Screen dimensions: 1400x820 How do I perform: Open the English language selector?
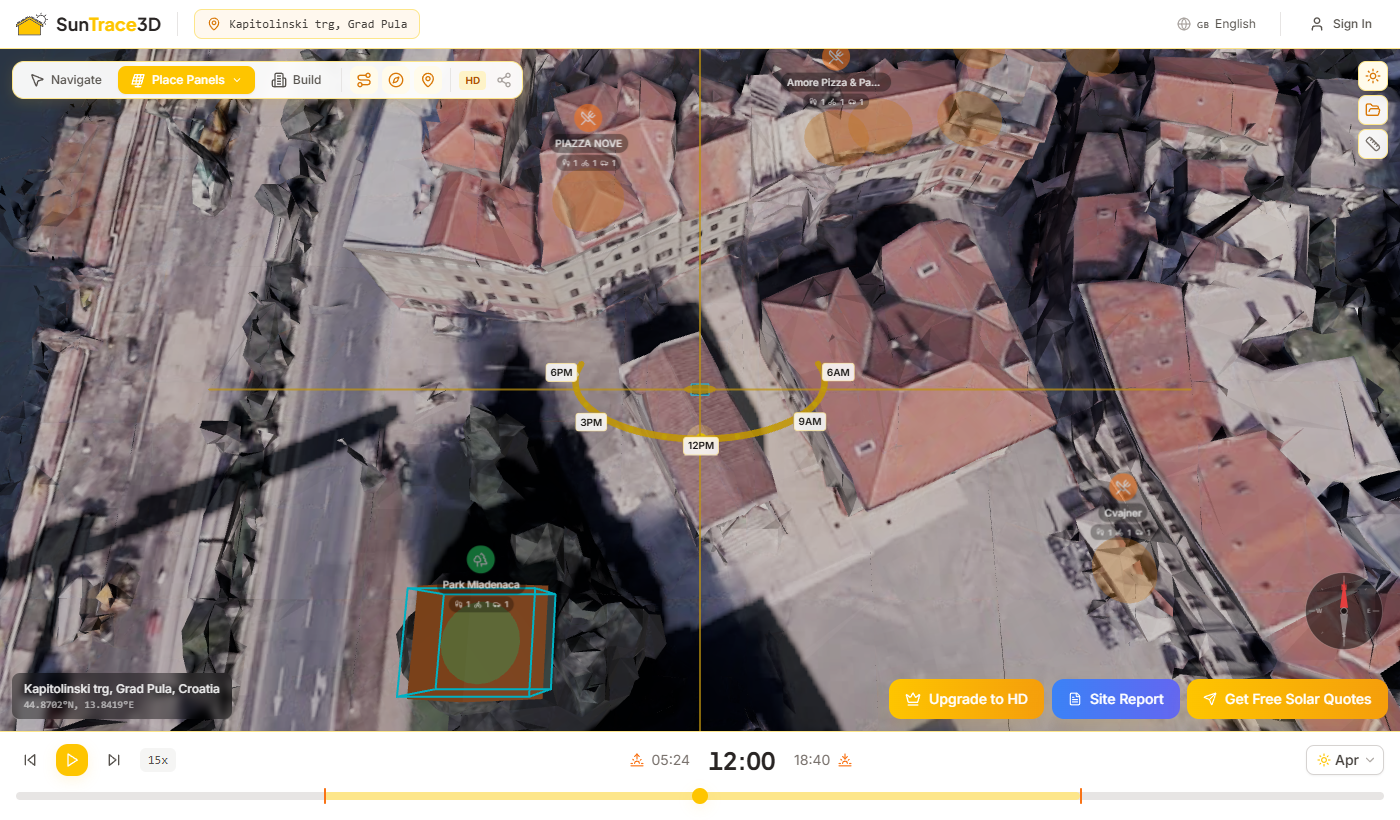(x=1217, y=24)
